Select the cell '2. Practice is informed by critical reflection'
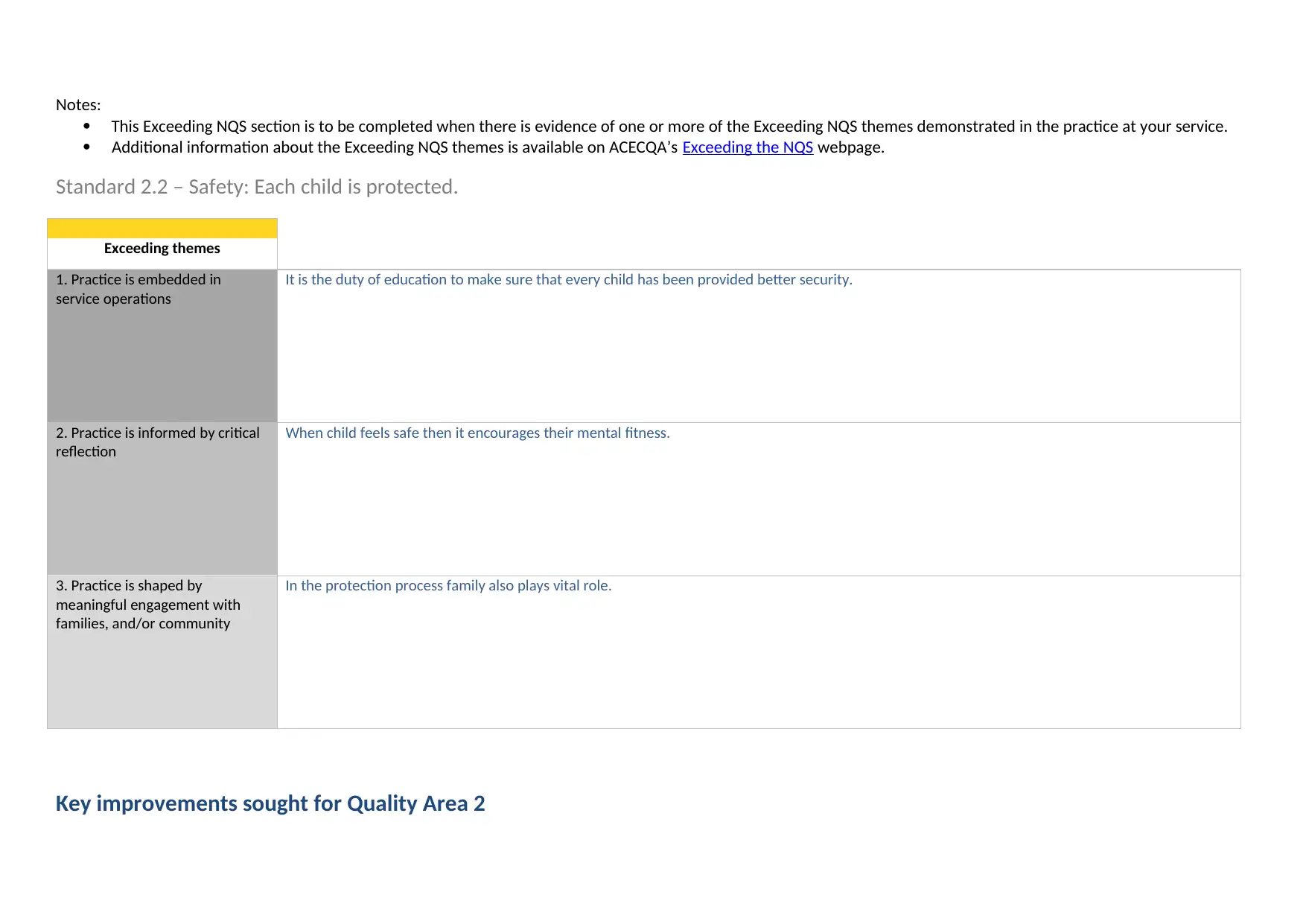The height and width of the screenshot is (924, 1306). pyautogui.click(x=162, y=499)
